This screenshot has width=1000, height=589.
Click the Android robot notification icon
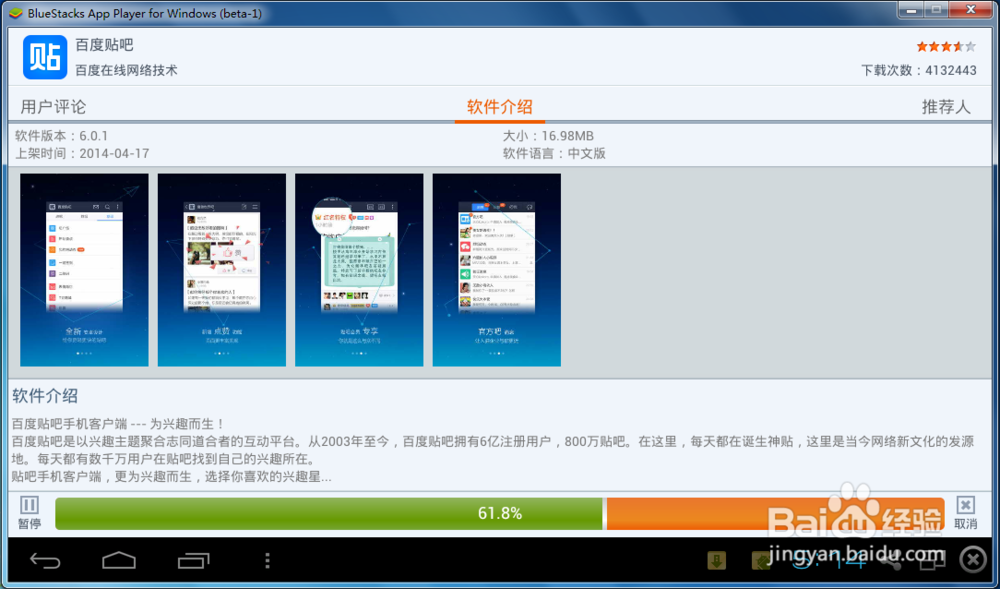761,560
